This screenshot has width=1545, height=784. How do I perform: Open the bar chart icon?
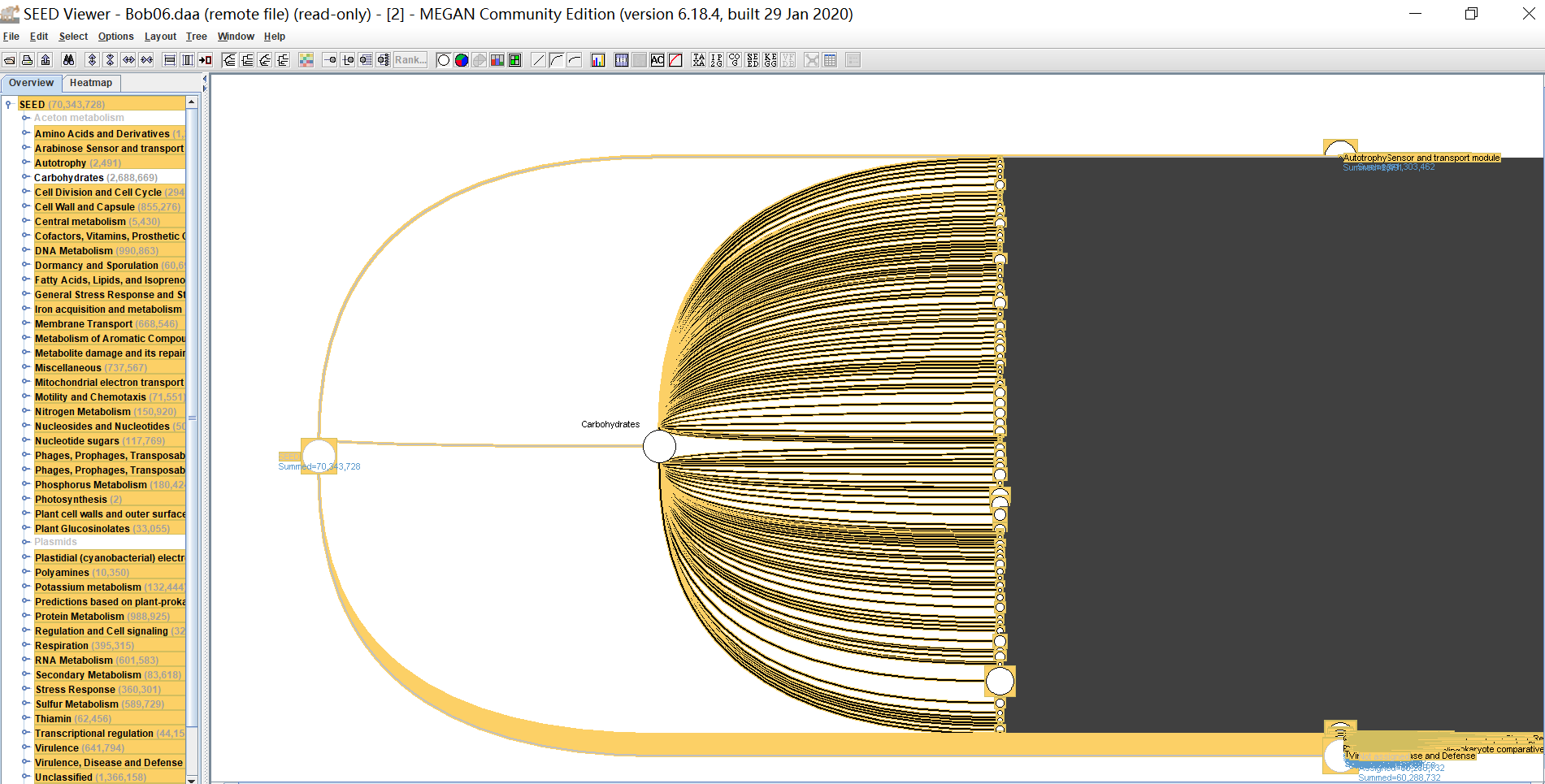click(598, 60)
